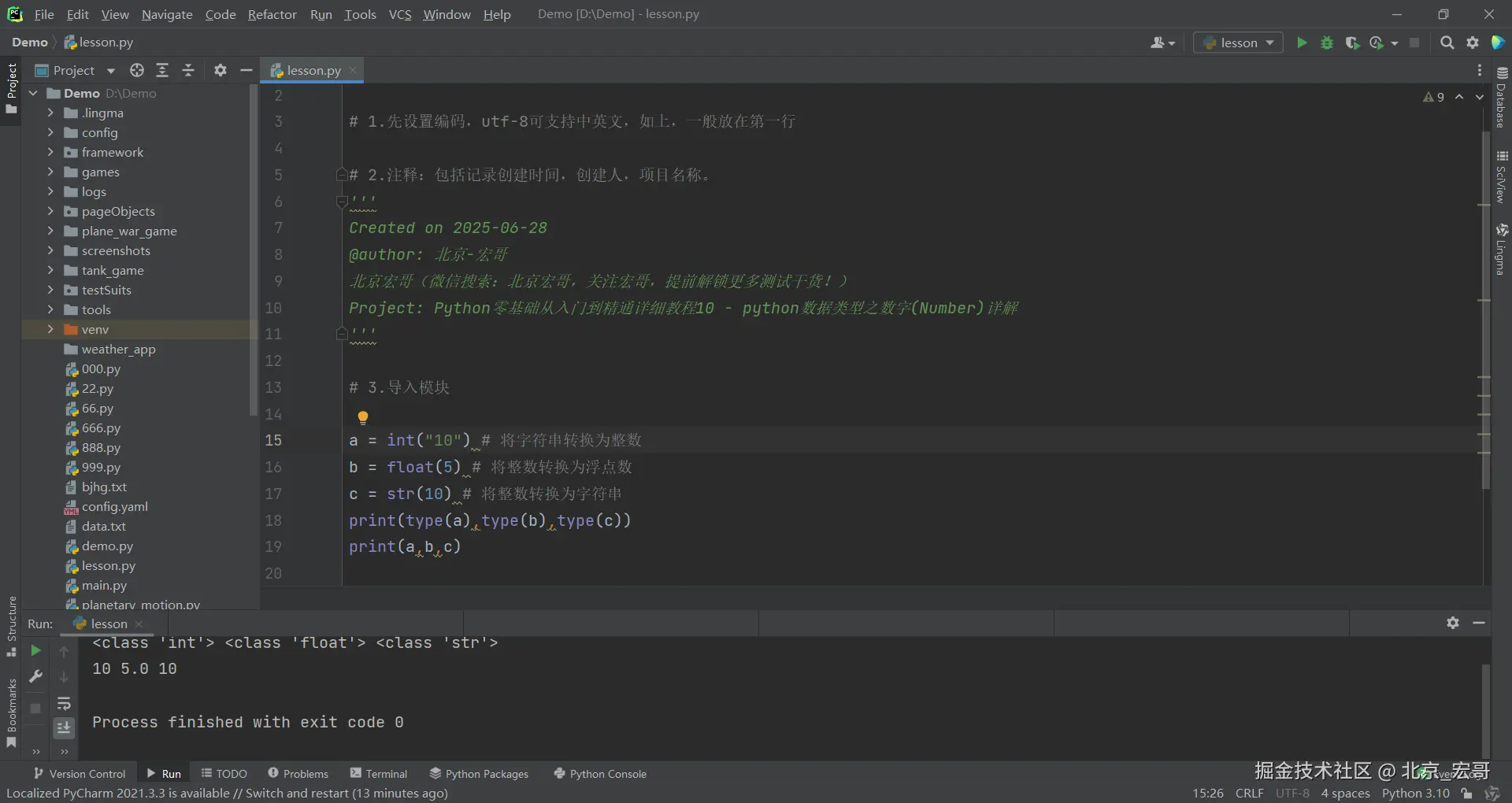This screenshot has width=1512, height=803.
Task: Stop the running process in toolbar
Action: (1414, 43)
